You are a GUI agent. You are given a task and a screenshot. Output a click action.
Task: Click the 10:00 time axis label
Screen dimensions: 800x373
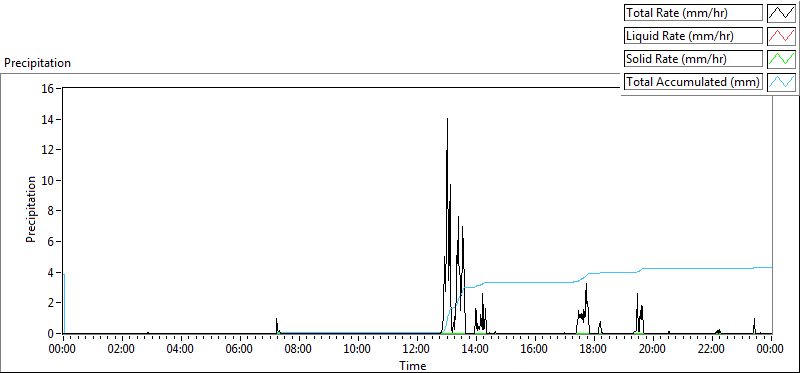coord(358,349)
